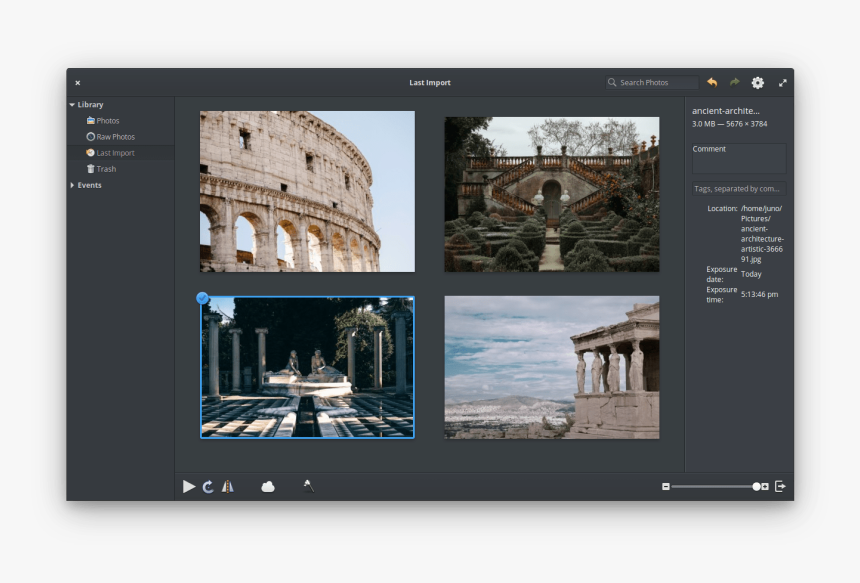Image resolution: width=860 pixels, height=583 pixels.
Task: Undo the last action
Action: click(711, 82)
